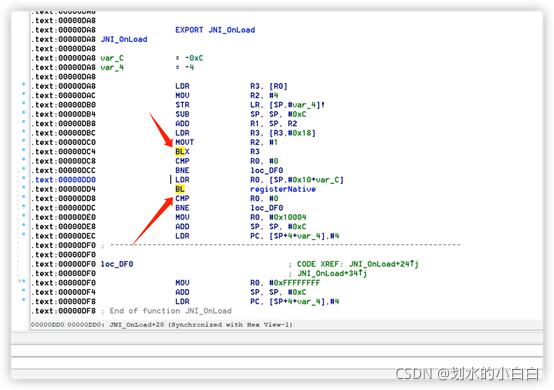Viewport: 554px width, 390px height.
Task: Follow loc_DF0 operand at address 00000DCC
Action: tap(267, 171)
